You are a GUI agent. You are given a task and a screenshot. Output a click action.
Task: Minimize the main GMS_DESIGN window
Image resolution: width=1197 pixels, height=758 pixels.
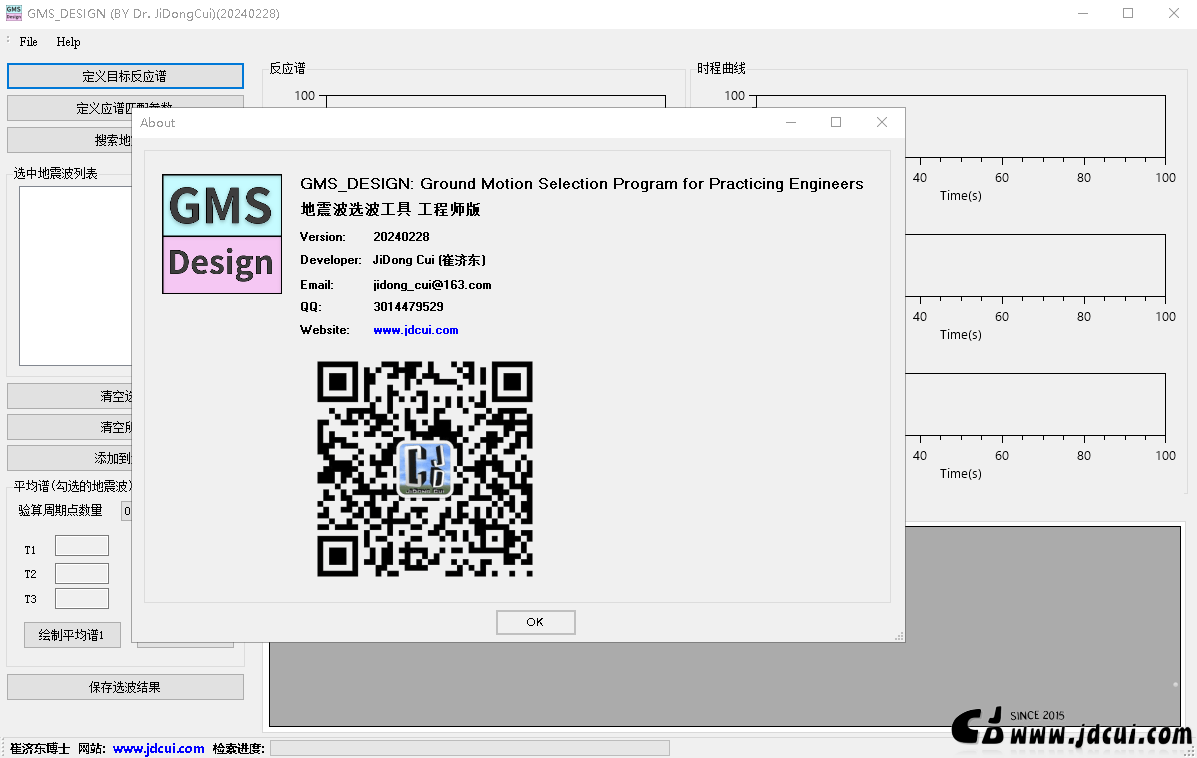(1082, 13)
